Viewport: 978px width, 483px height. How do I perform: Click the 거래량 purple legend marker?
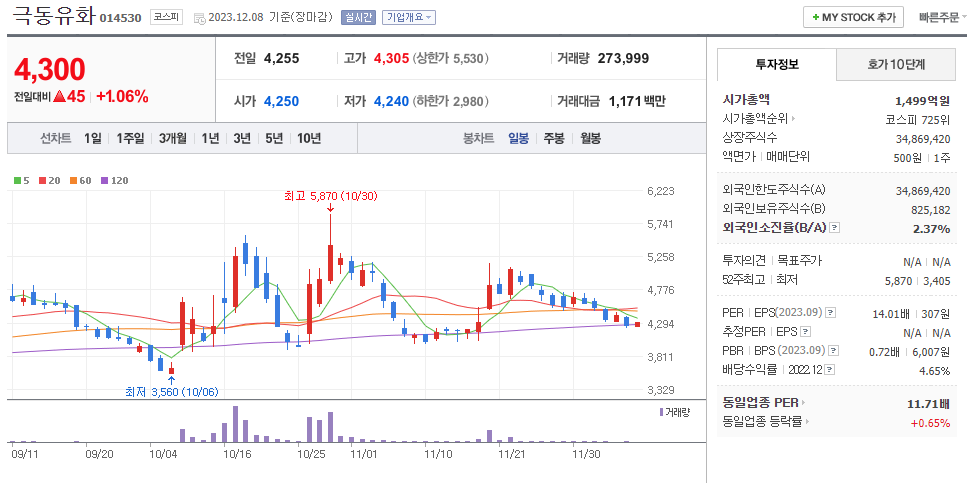[x=662, y=412]
